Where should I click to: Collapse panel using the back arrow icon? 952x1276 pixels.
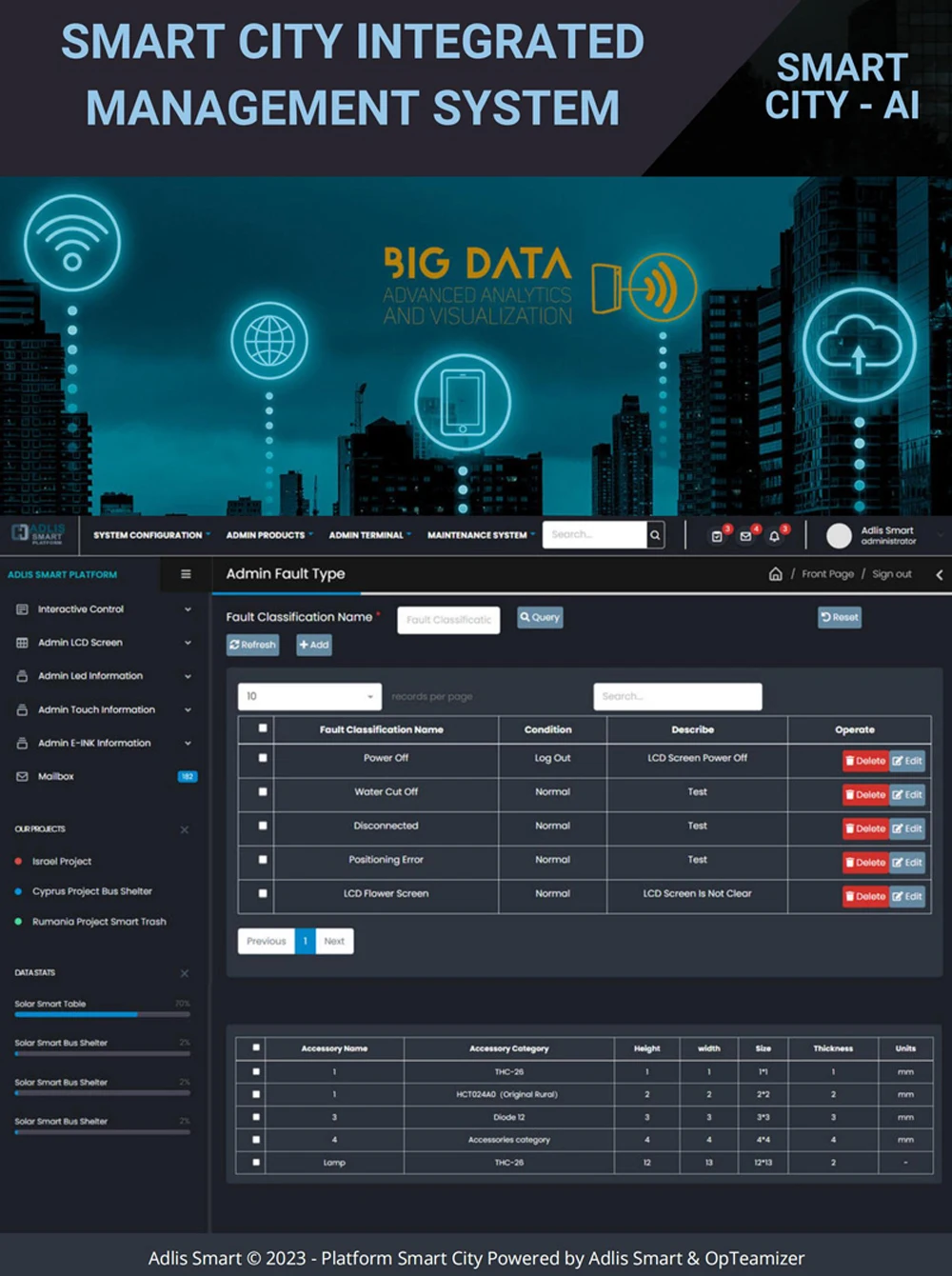coord(939,574)
